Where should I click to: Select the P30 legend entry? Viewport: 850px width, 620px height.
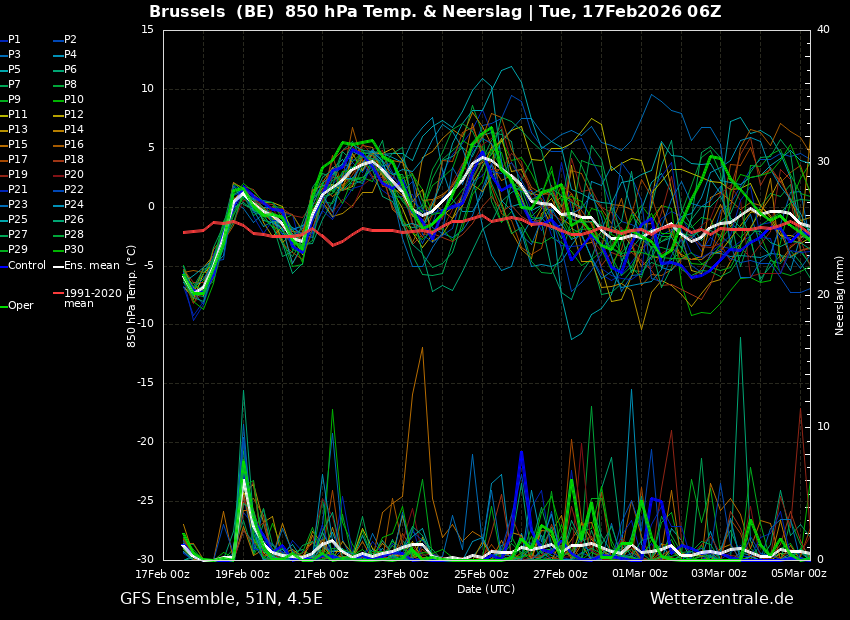(x=74, y=250)
